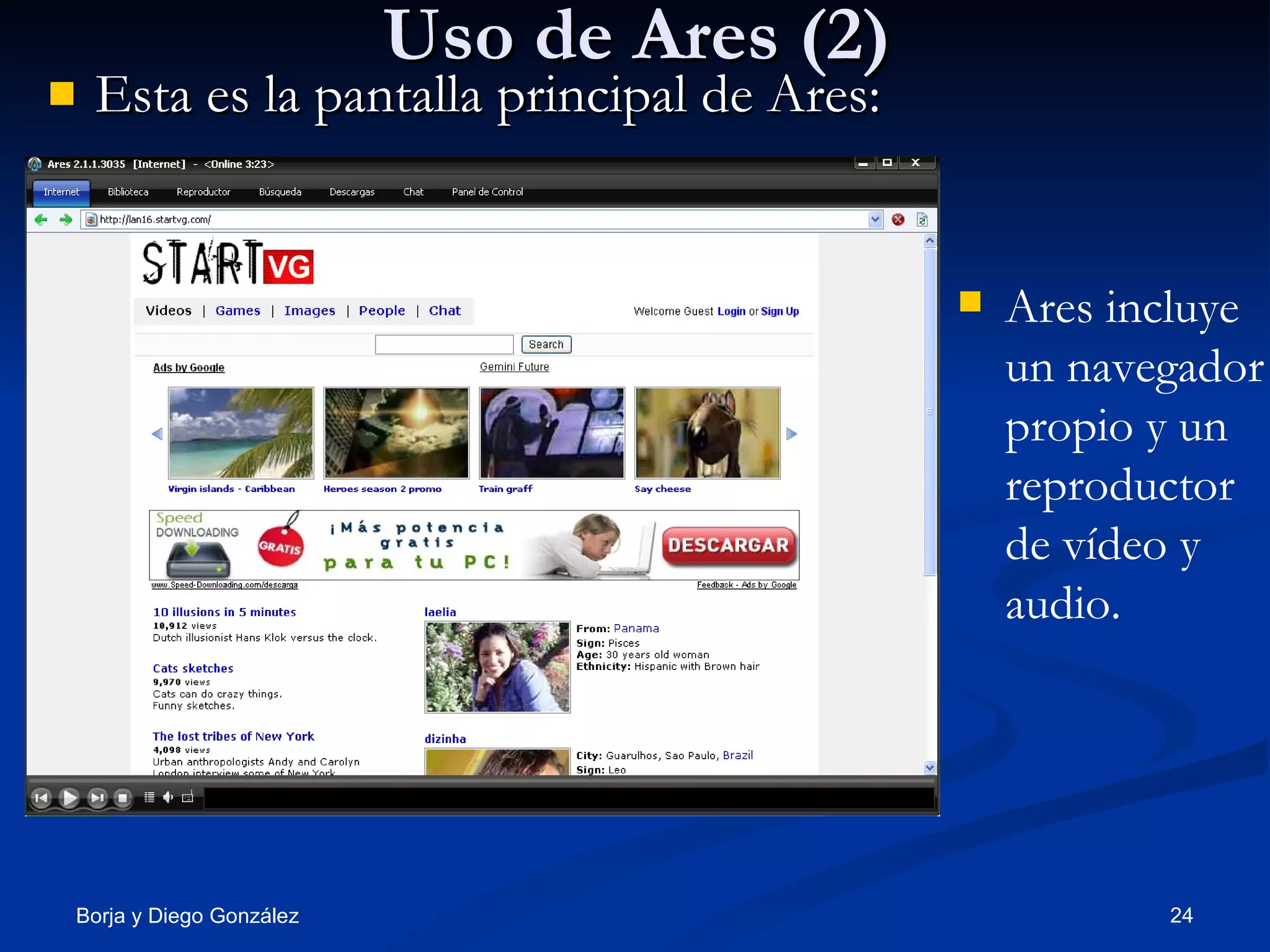Switch to the Internet tab
The height and width of the screenshot is (952, 1270).
coord(61,192)
